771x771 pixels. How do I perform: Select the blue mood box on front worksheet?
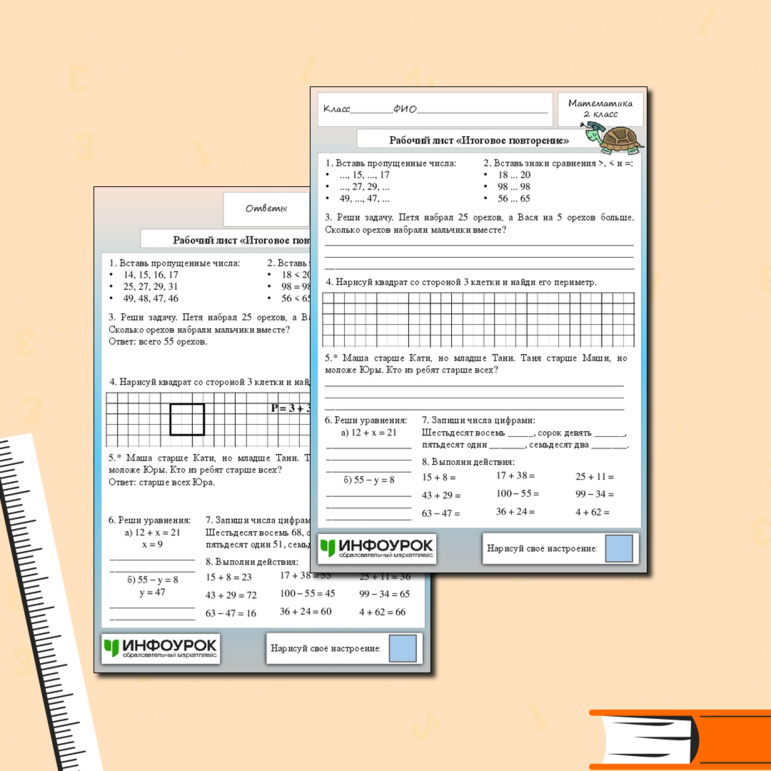point(619,548)
